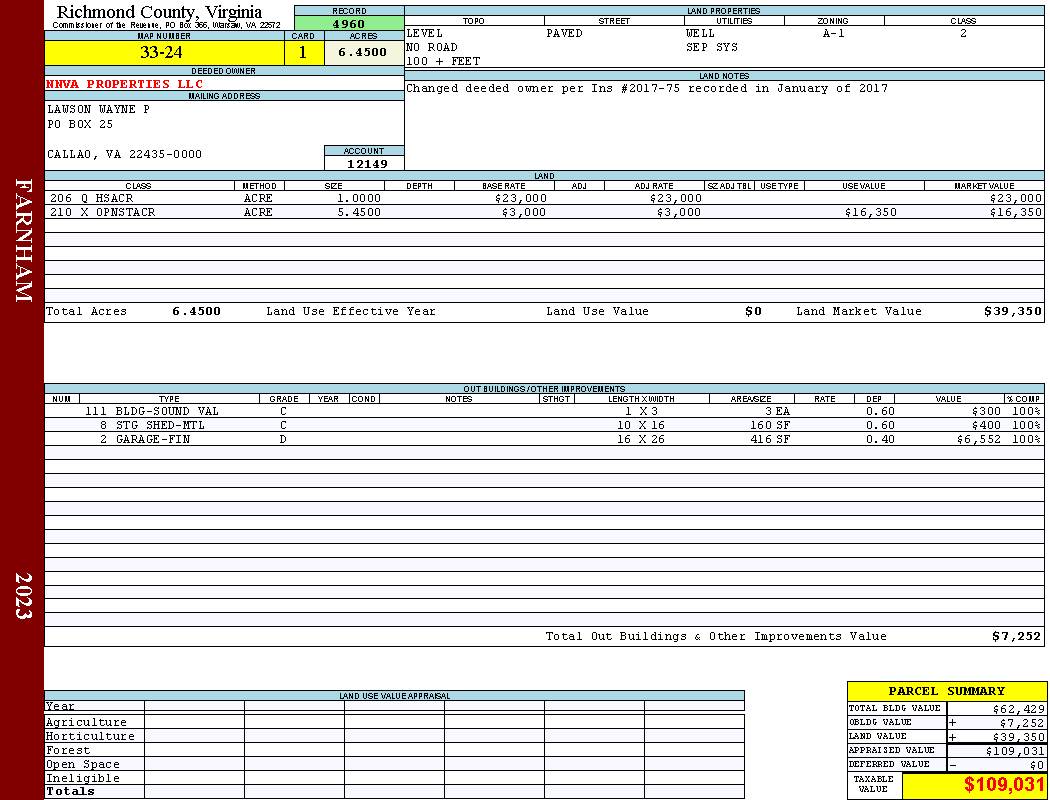
Task: Select CALLAO, VA 22435-0000 line
Action: 124,154
